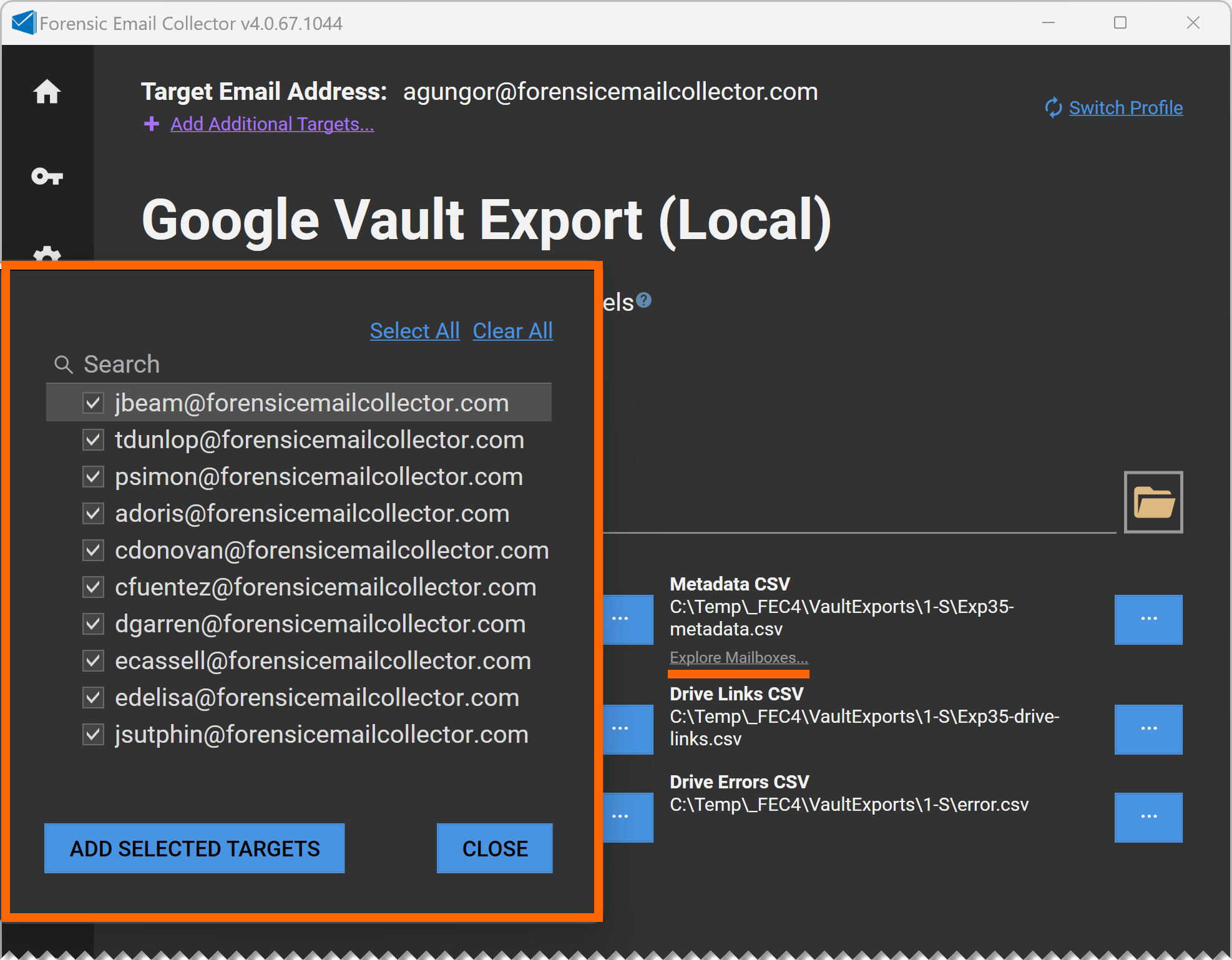Click the Select All link

[x=414, y=331]
